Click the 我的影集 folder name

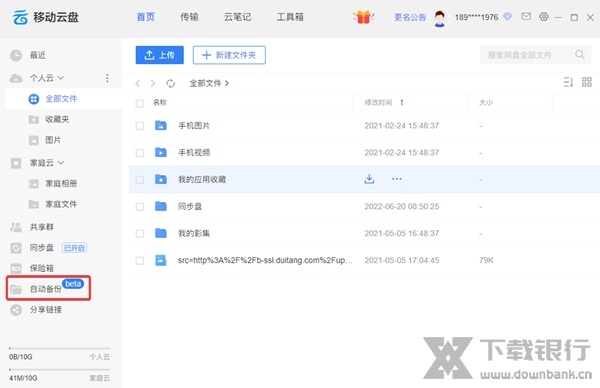(x=194, y=233)
